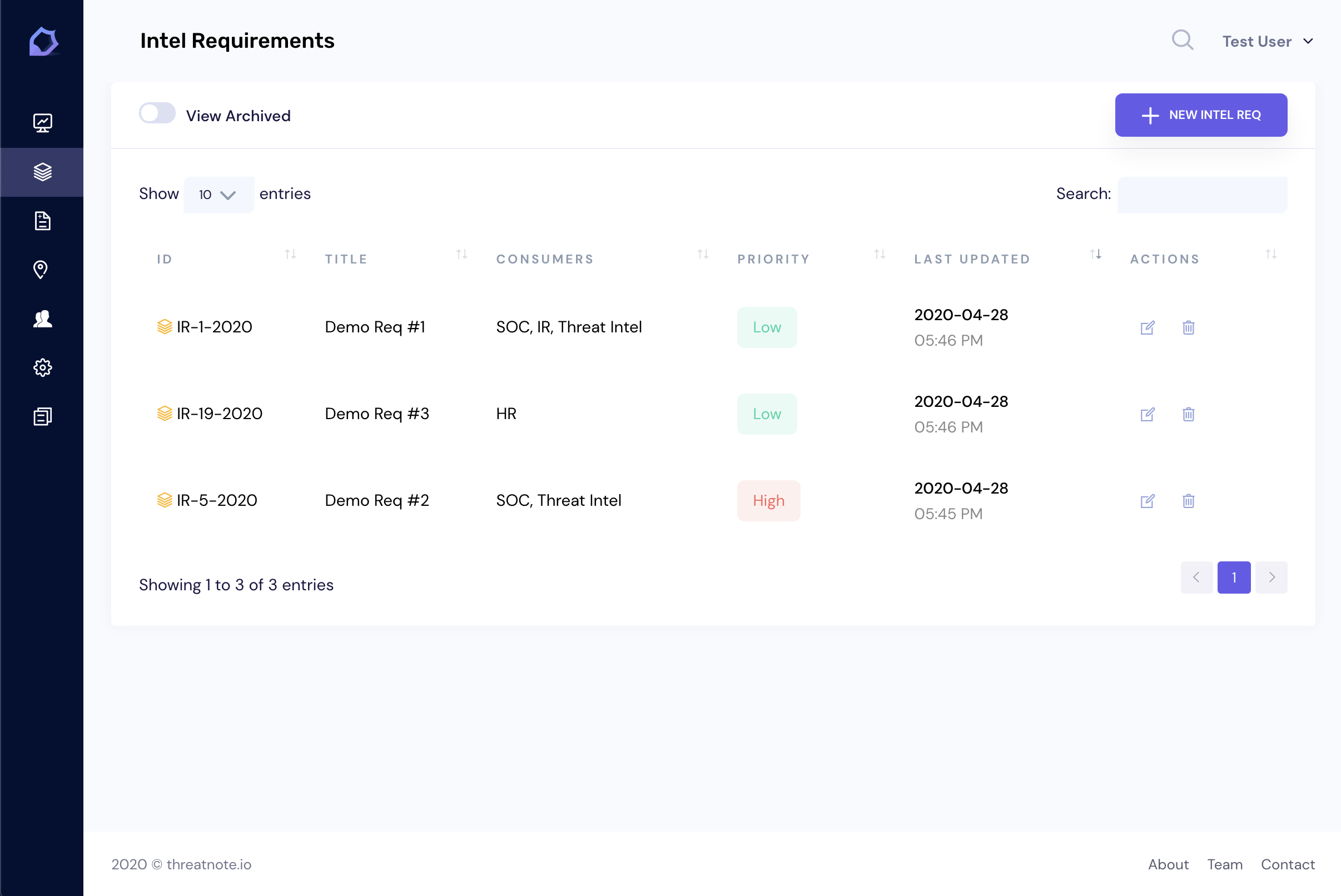The height and width of the screenshot is (896, 1341).
Task: Delete the IR-19-2020 requirement
Action: 1188,414
